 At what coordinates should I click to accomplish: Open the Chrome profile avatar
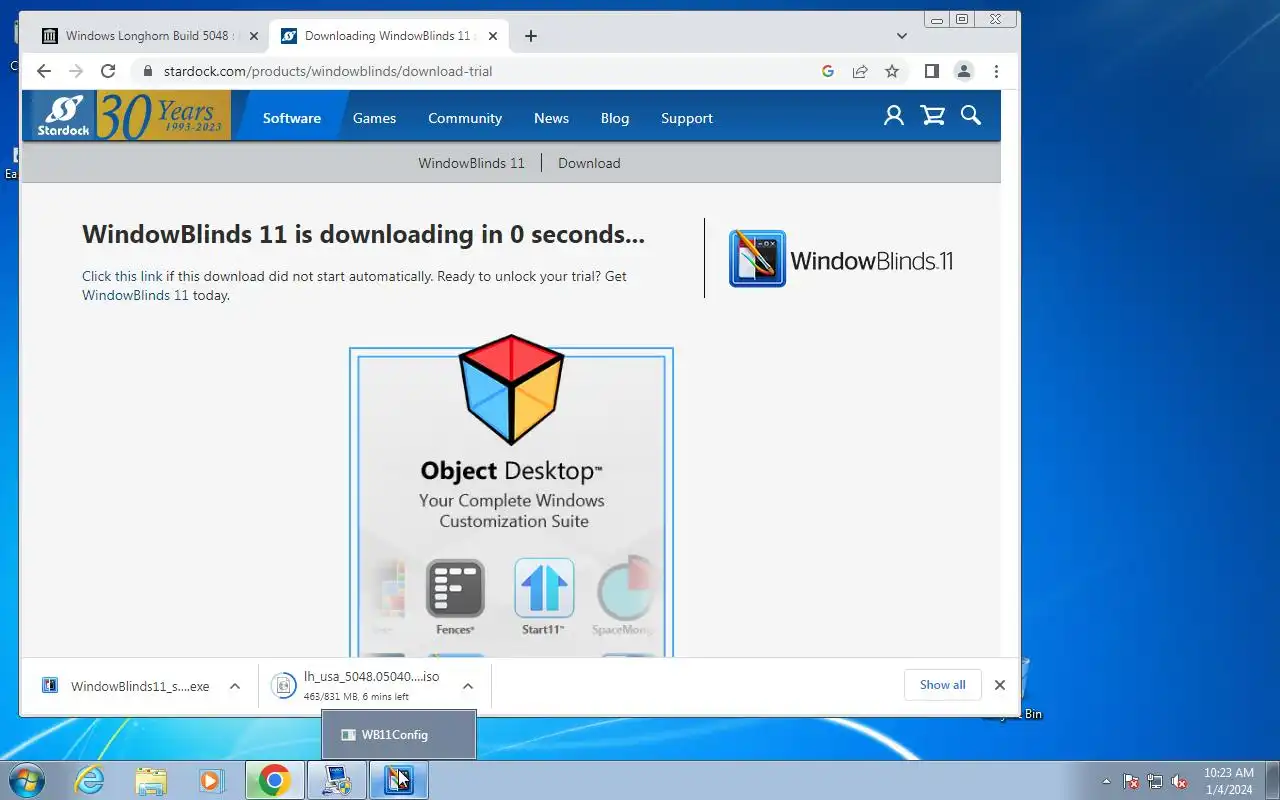point(964,71)
